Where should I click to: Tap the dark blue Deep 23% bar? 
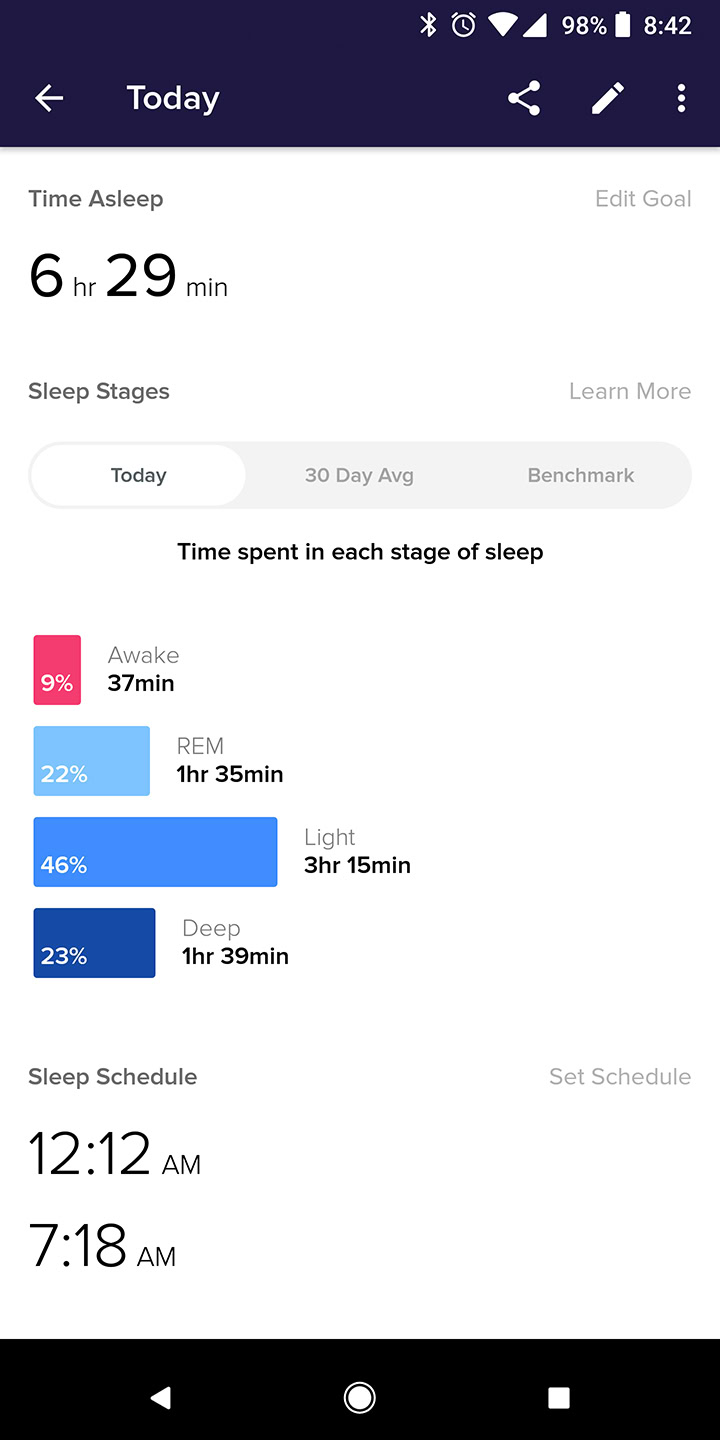click(x=94, y=943)
